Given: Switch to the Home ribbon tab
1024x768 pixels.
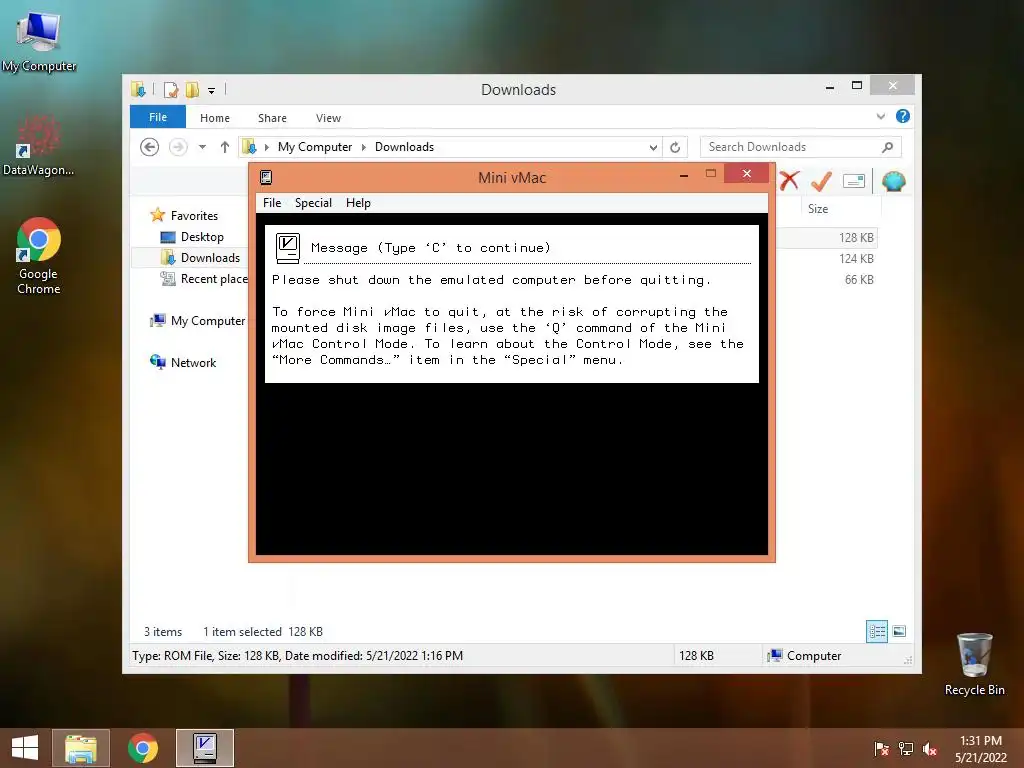Looking at the screenshot, I should (215, 118).
